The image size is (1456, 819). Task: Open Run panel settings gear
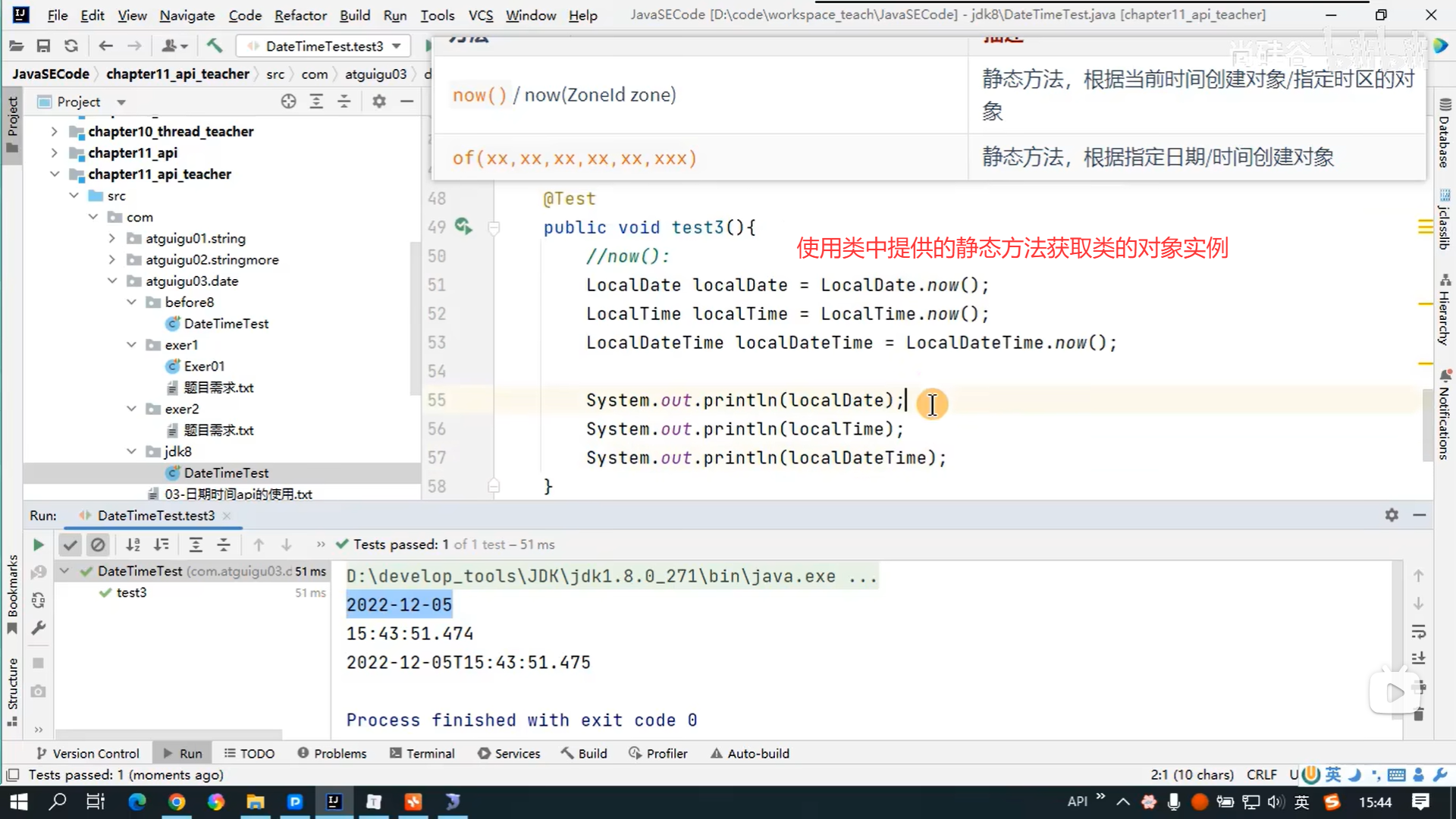1392,515
